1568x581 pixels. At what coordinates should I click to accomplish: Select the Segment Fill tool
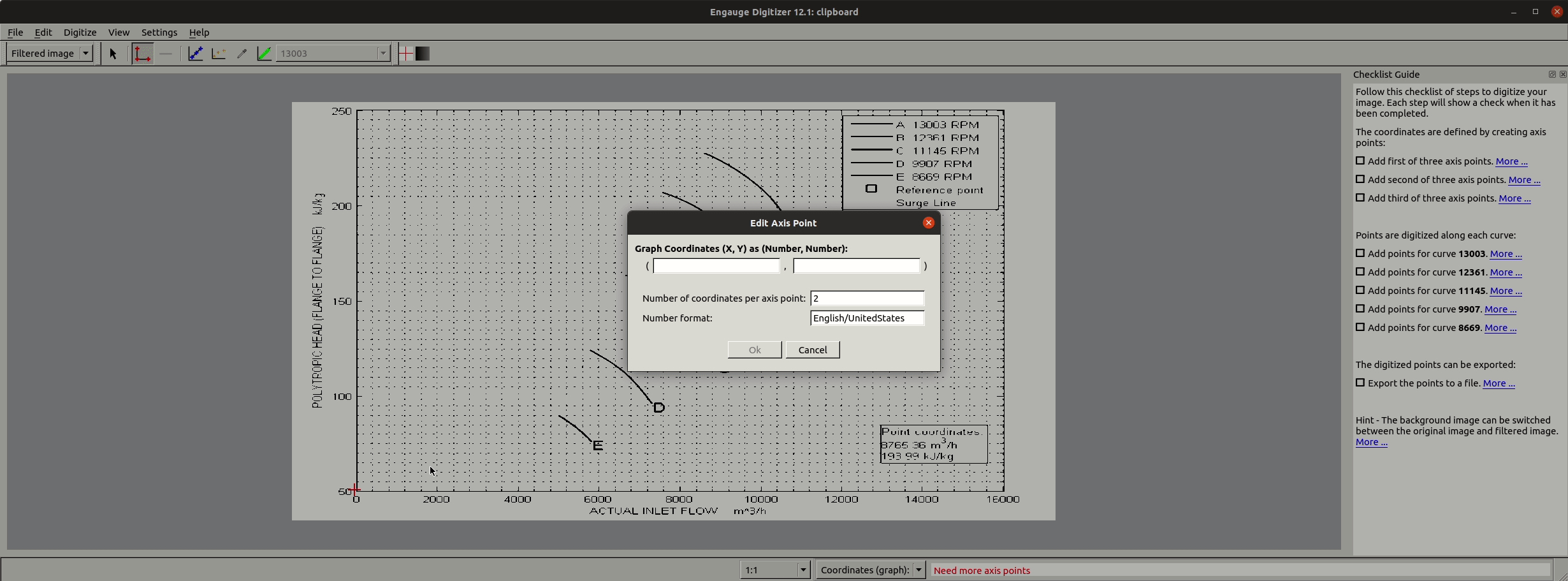(264, 54)
